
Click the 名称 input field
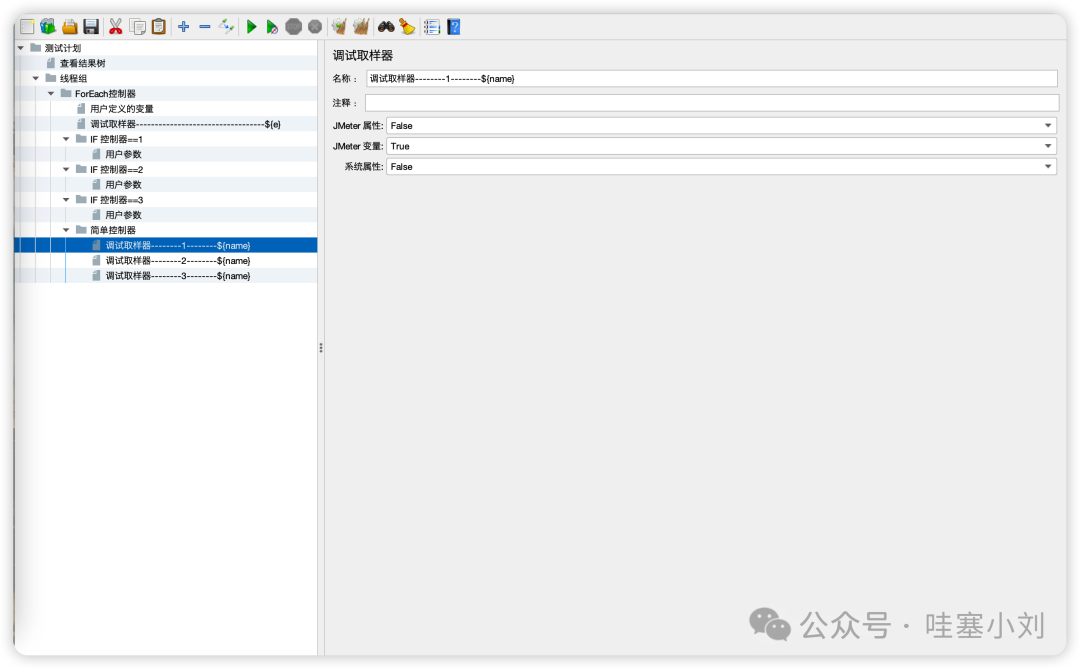[x=712, y=79]
